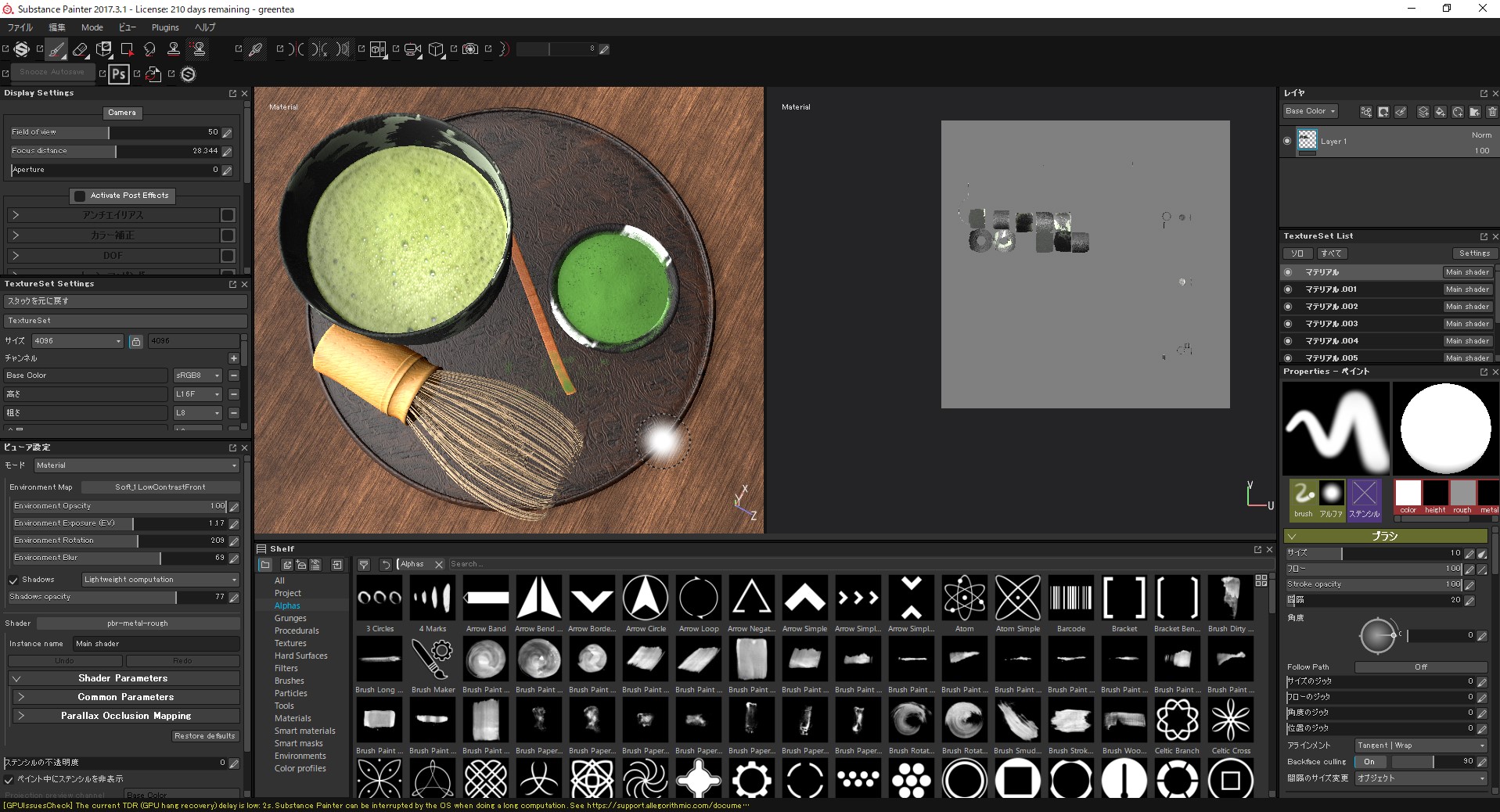Click Settings in TextureSet List

(1475, 253)
